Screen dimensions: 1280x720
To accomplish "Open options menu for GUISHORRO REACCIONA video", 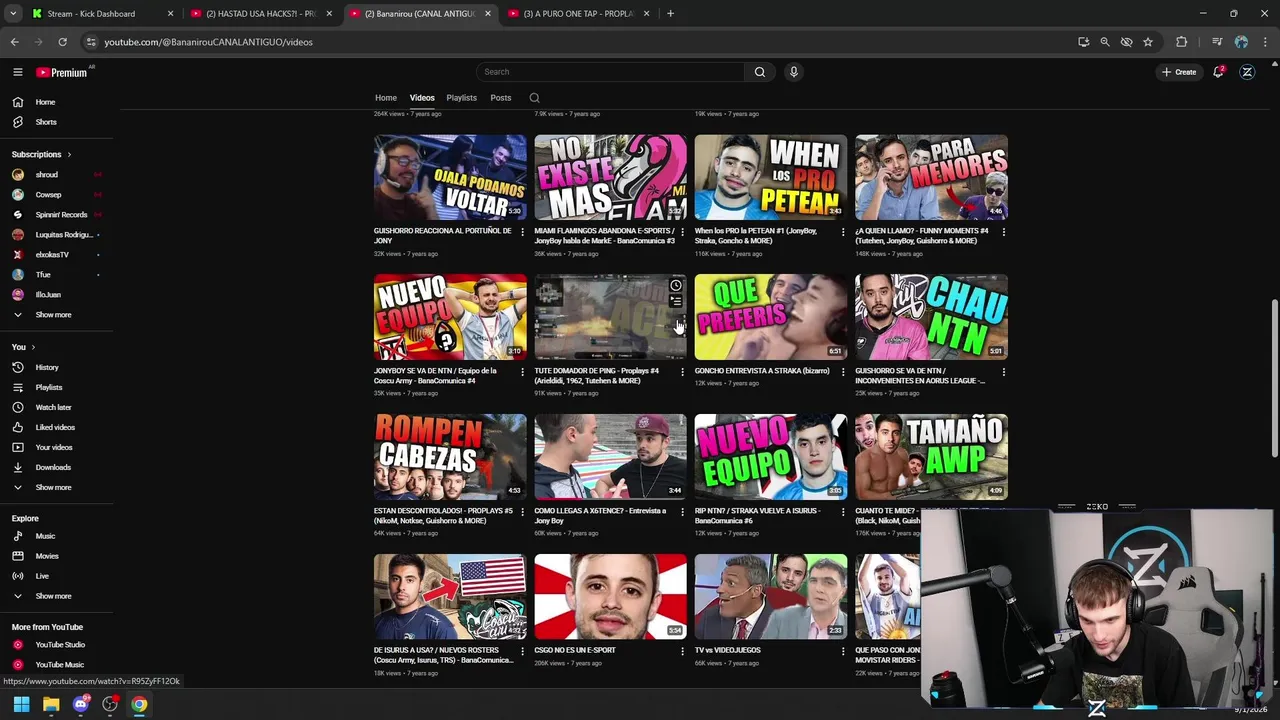I will tap(522, 231).
